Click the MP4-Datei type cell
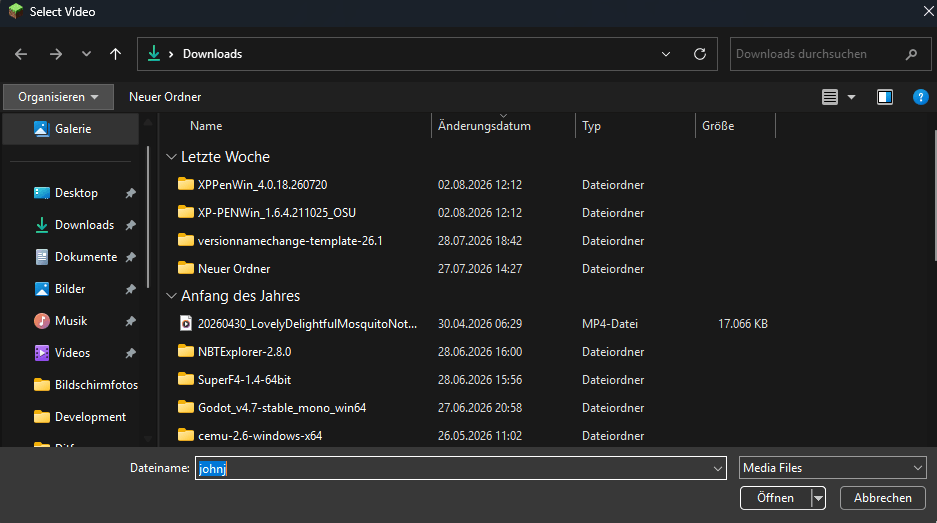Viewport: 937px width, 523px height. 610,324
